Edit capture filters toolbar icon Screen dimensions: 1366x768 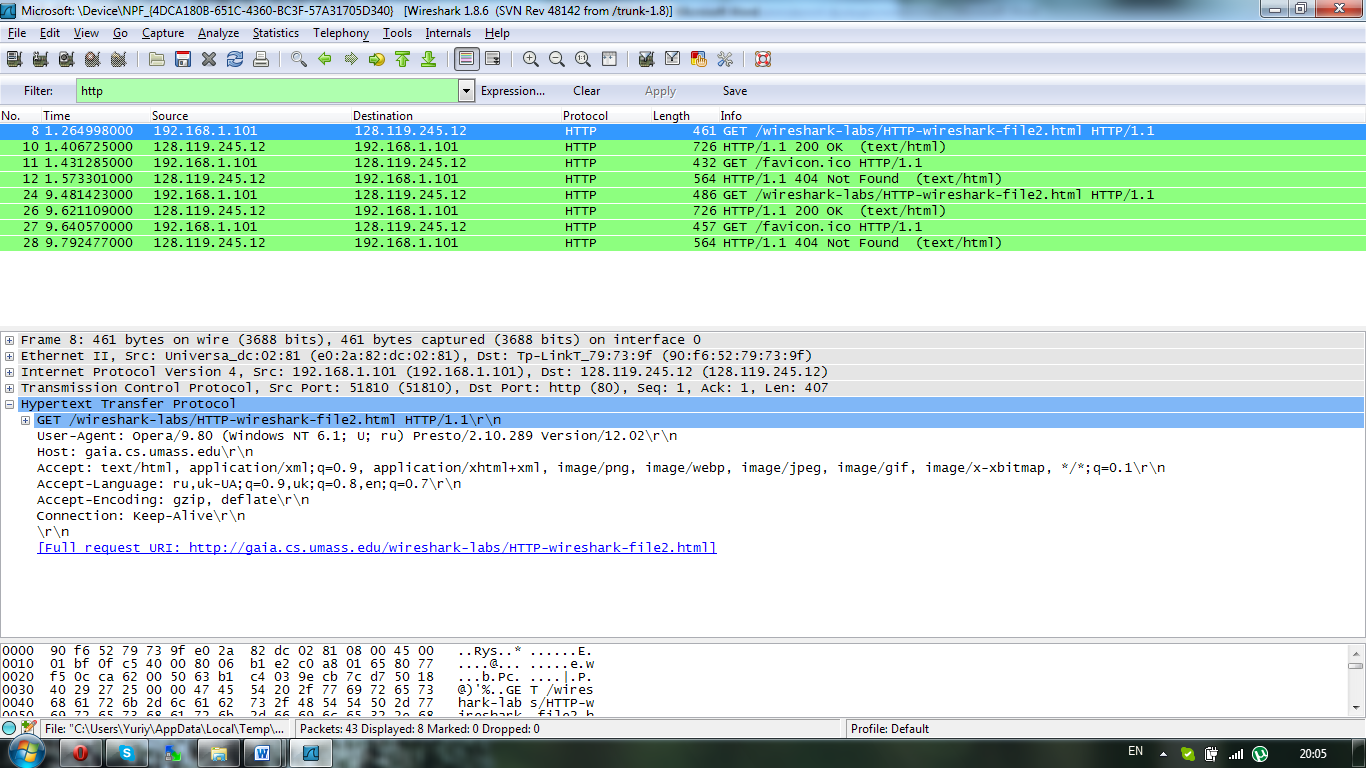tap(647, 59)
